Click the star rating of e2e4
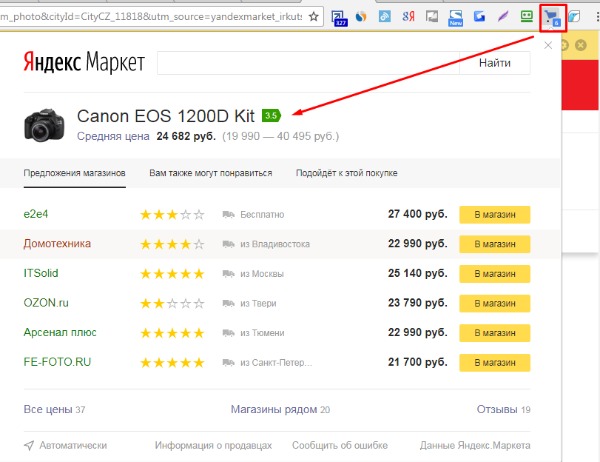Image resolution: width=600 pixels, height=462 pixels. click(x=172, y=214)
